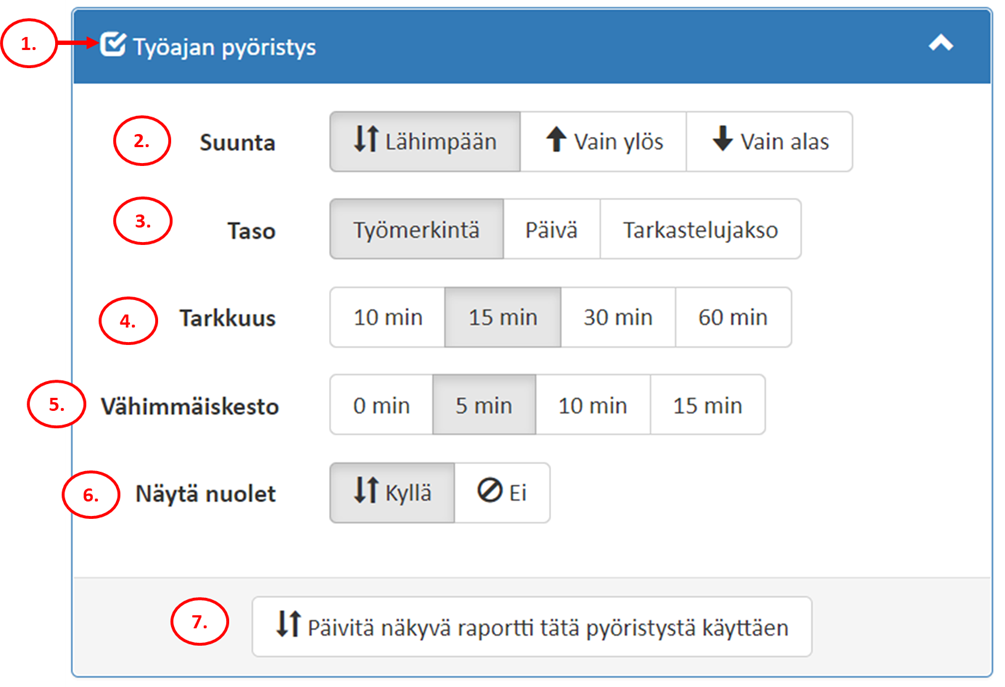Set minimum duration to 15 min
The height and width of the screenshot is (687, 1005).
coord(707,405)
